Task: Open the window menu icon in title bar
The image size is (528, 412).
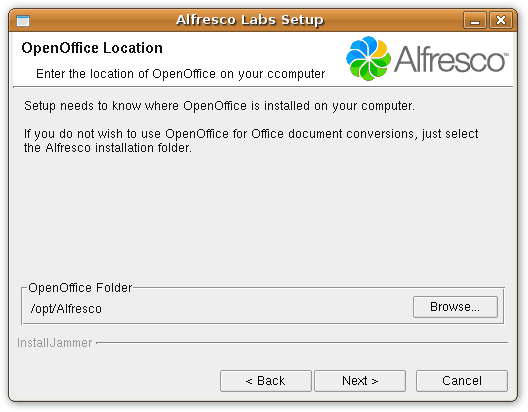Action: (23, 21)
